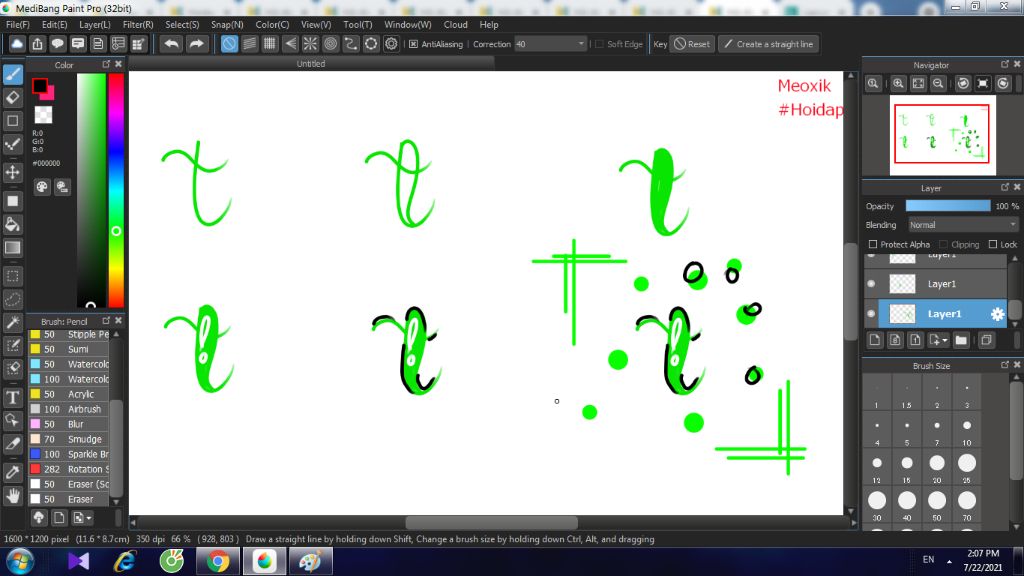Select the radial lines snap icon
Image resolution: width=1024 pixels, height=576 pixels.
click(310, 44)
